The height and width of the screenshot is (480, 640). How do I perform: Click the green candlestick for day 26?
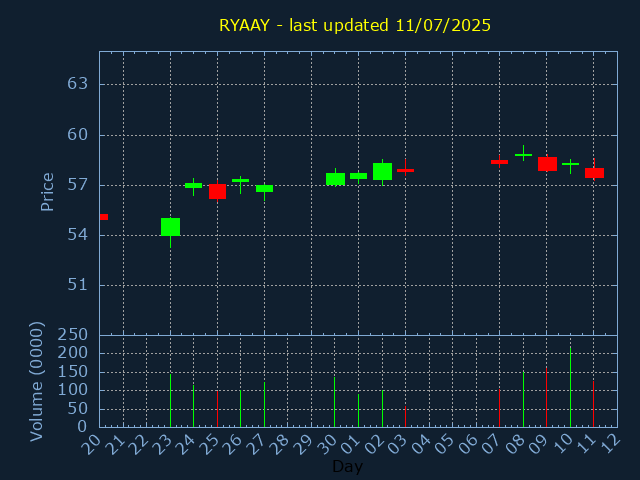240,180
